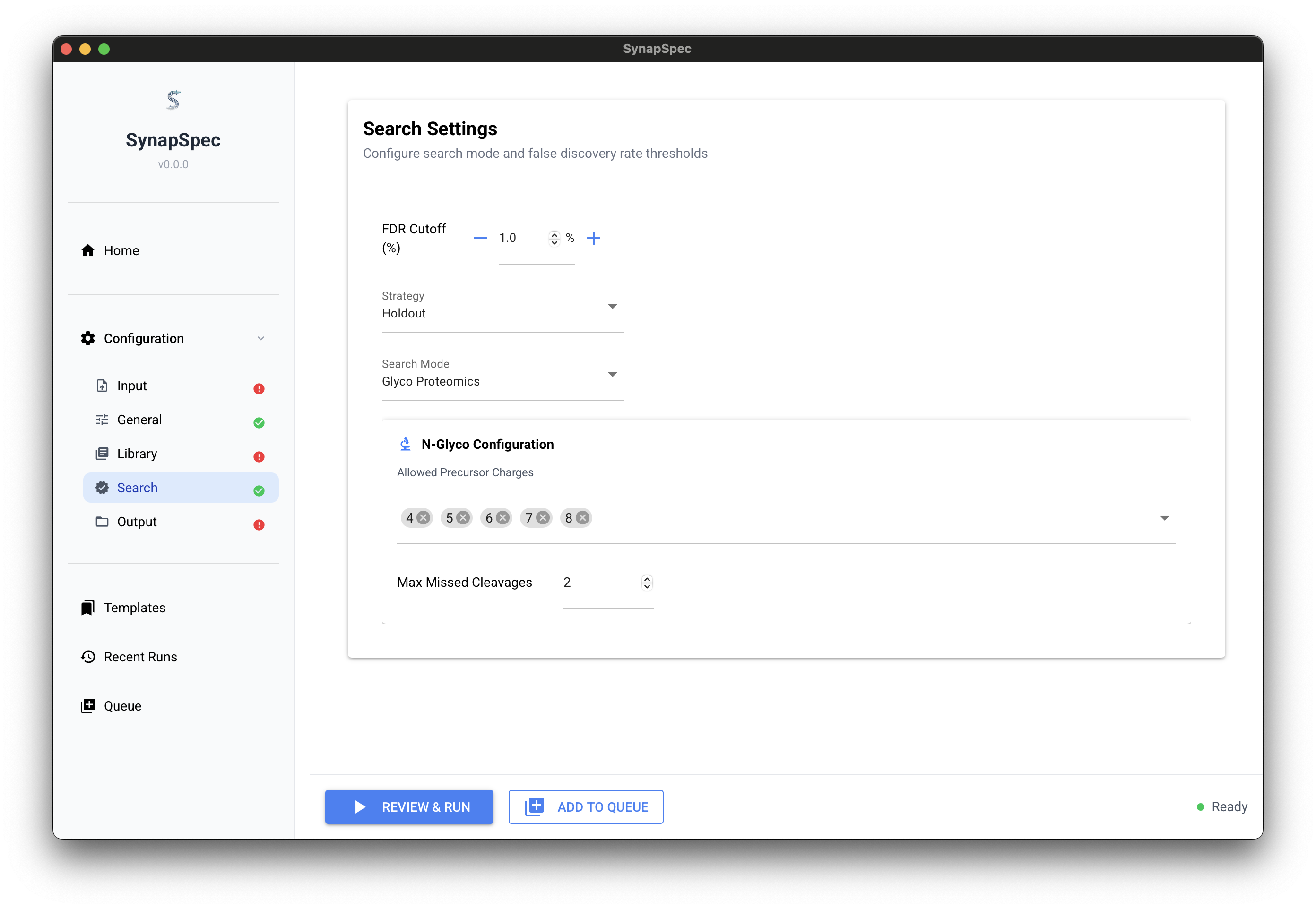Click the FDR Cutoff spinner arrows
This screenshot has height=909, width=1316.
[x=554, y=238]
